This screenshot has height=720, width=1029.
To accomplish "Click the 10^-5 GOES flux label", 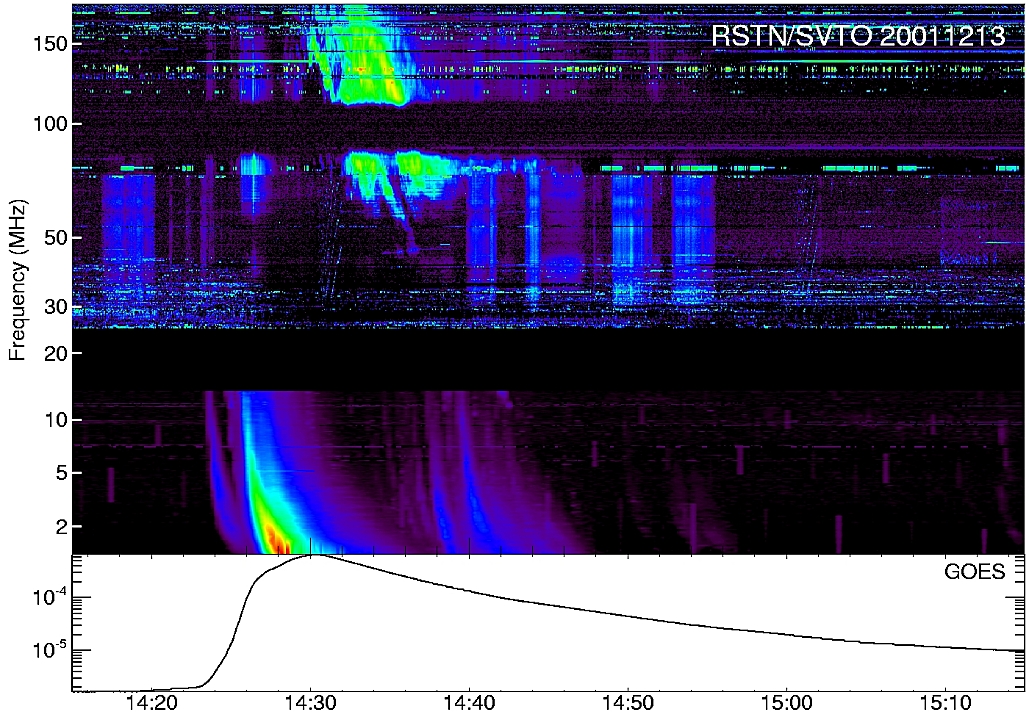I will click(52, 649).
